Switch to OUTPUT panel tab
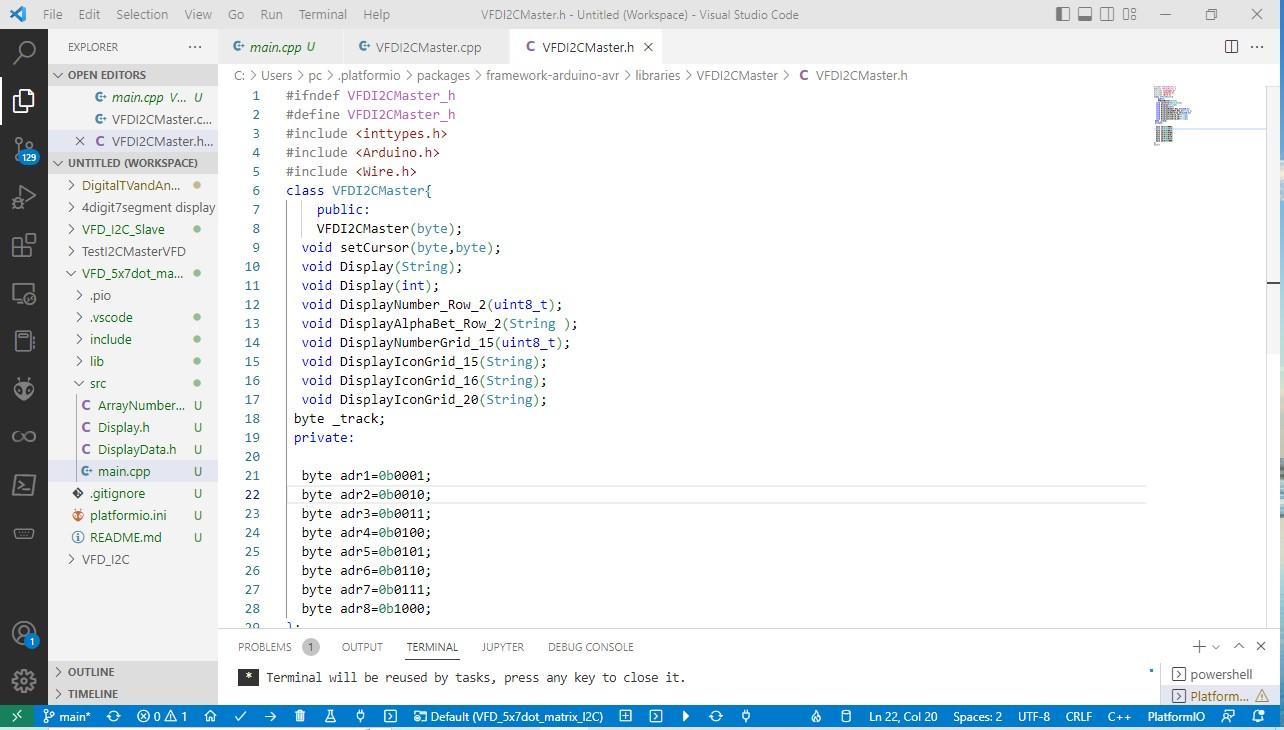 (x=362, y=647)
